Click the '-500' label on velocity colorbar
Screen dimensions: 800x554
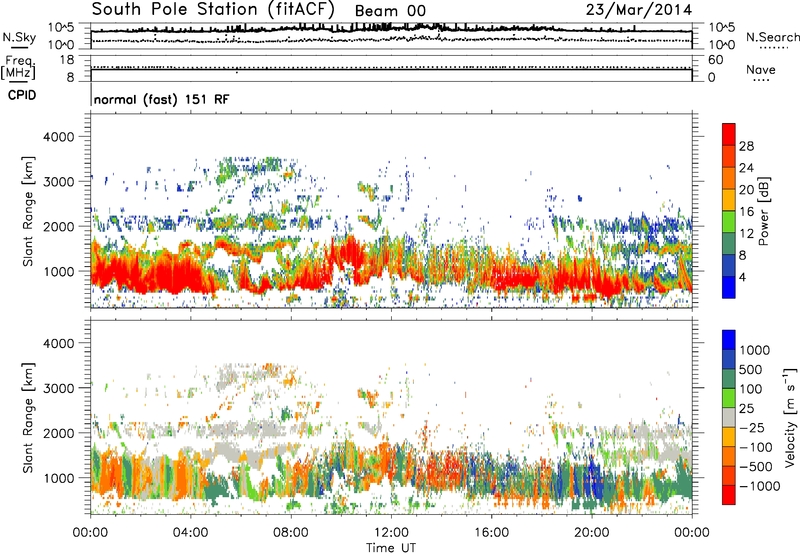tap(756, 467)
